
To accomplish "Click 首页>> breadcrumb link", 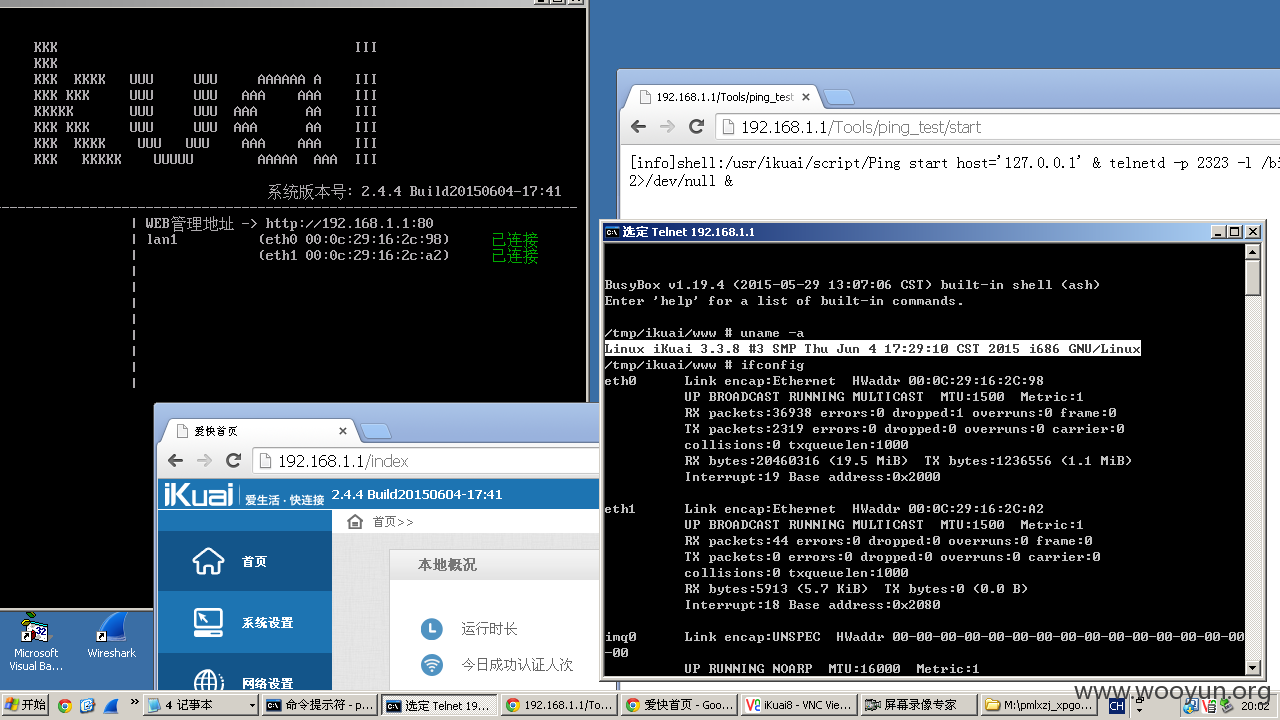I will [x=392, y=522].
